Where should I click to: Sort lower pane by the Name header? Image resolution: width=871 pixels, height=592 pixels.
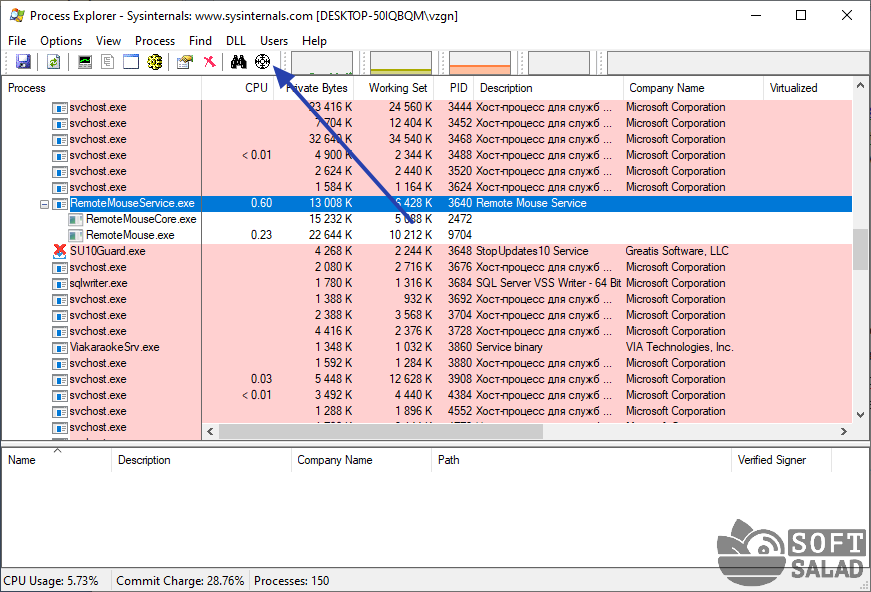57,460
